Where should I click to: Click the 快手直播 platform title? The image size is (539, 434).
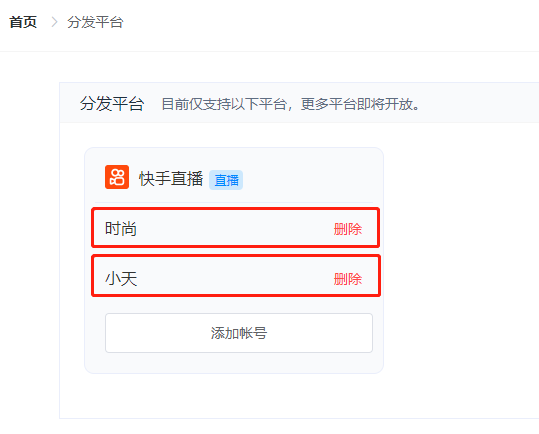171,179
